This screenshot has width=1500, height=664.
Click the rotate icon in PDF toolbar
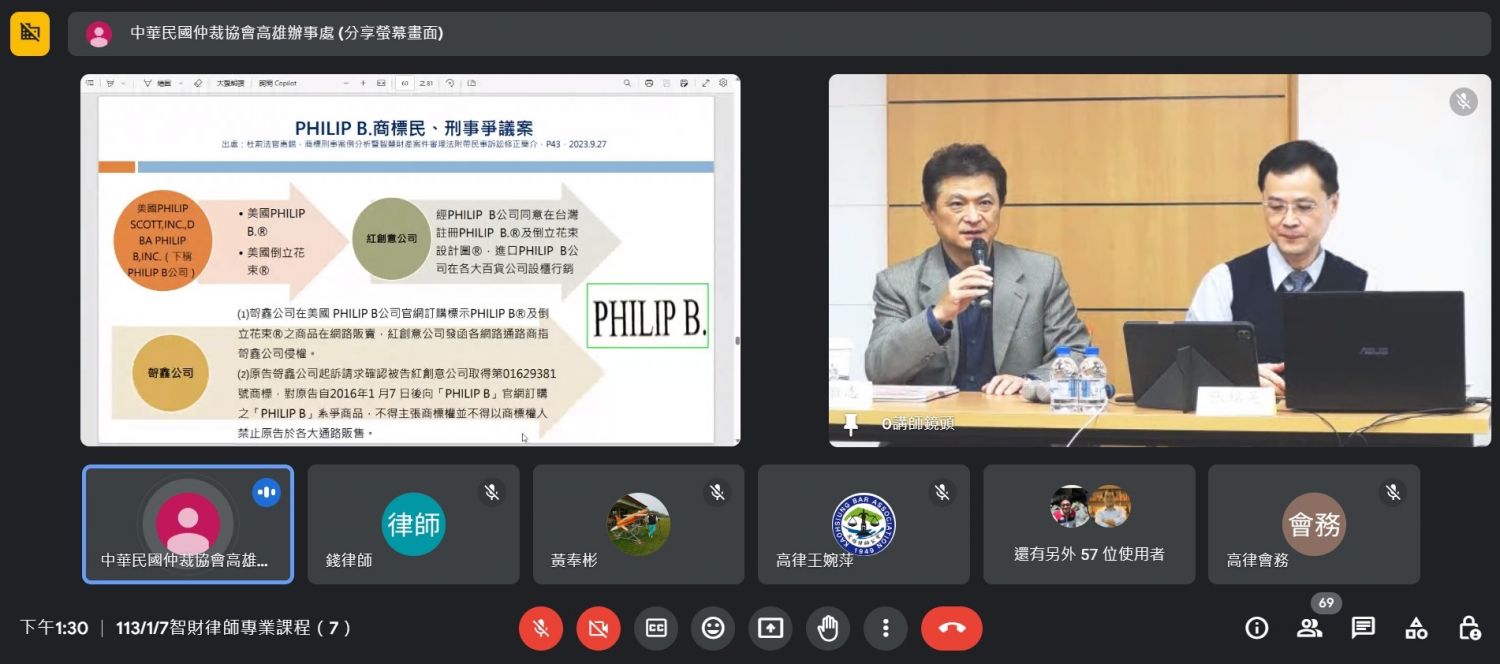450,83
